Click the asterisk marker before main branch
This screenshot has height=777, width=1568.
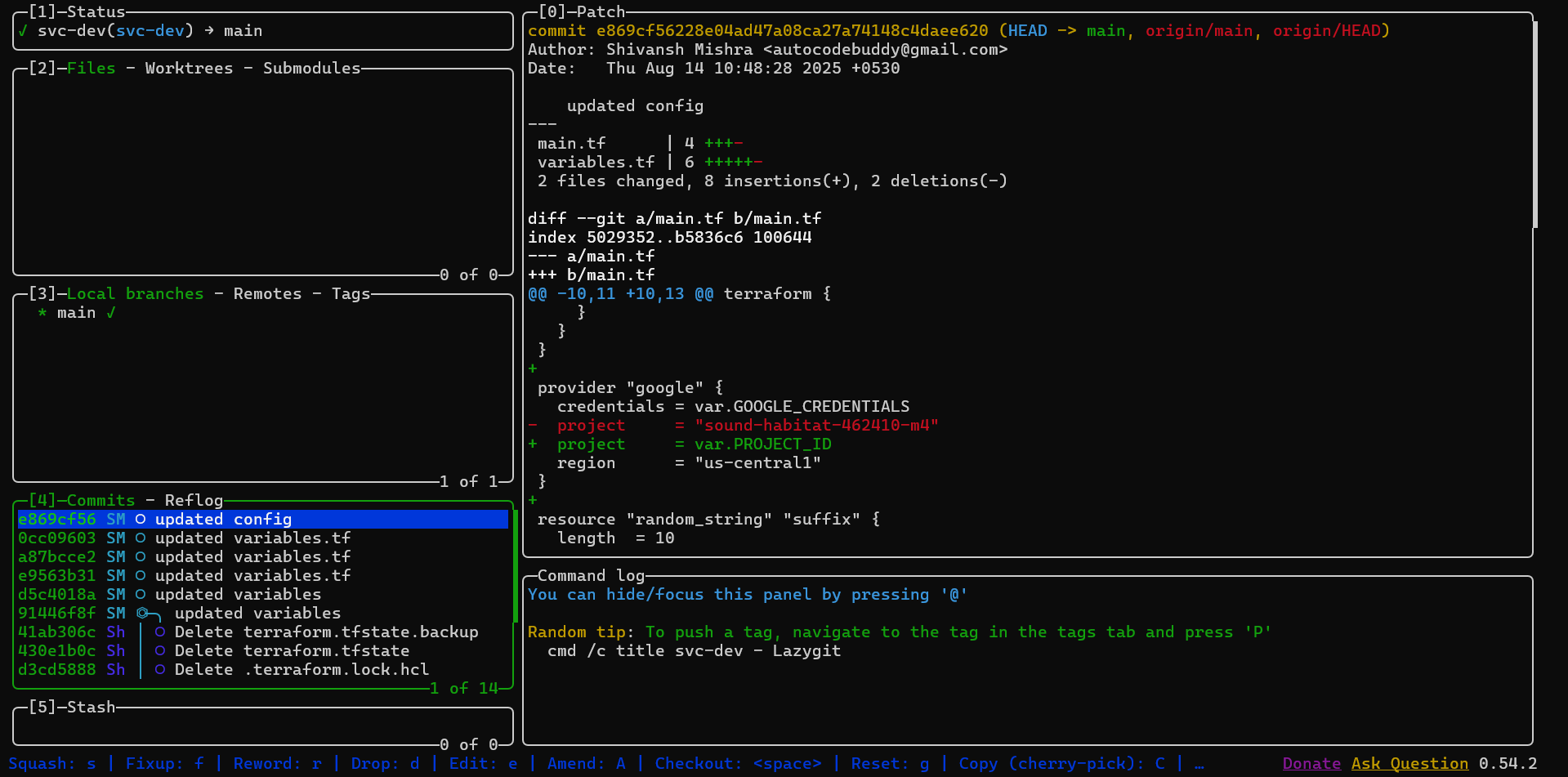tap(42, 313)
